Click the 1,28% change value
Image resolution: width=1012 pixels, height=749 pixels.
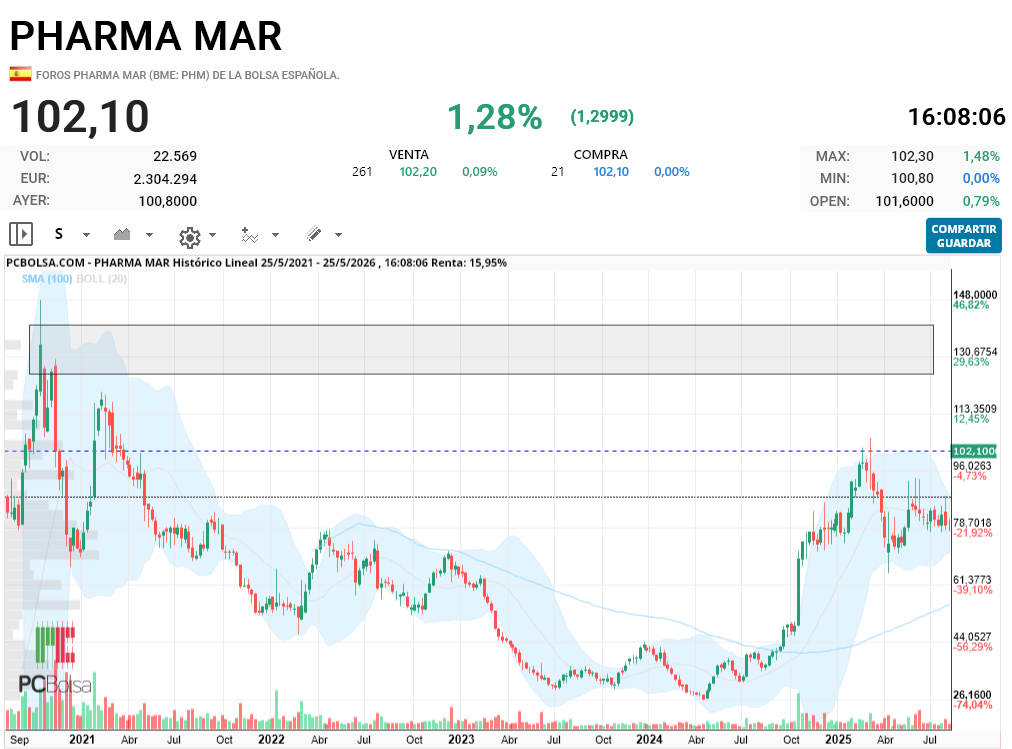pyautogui.click(x=495, y=117)
